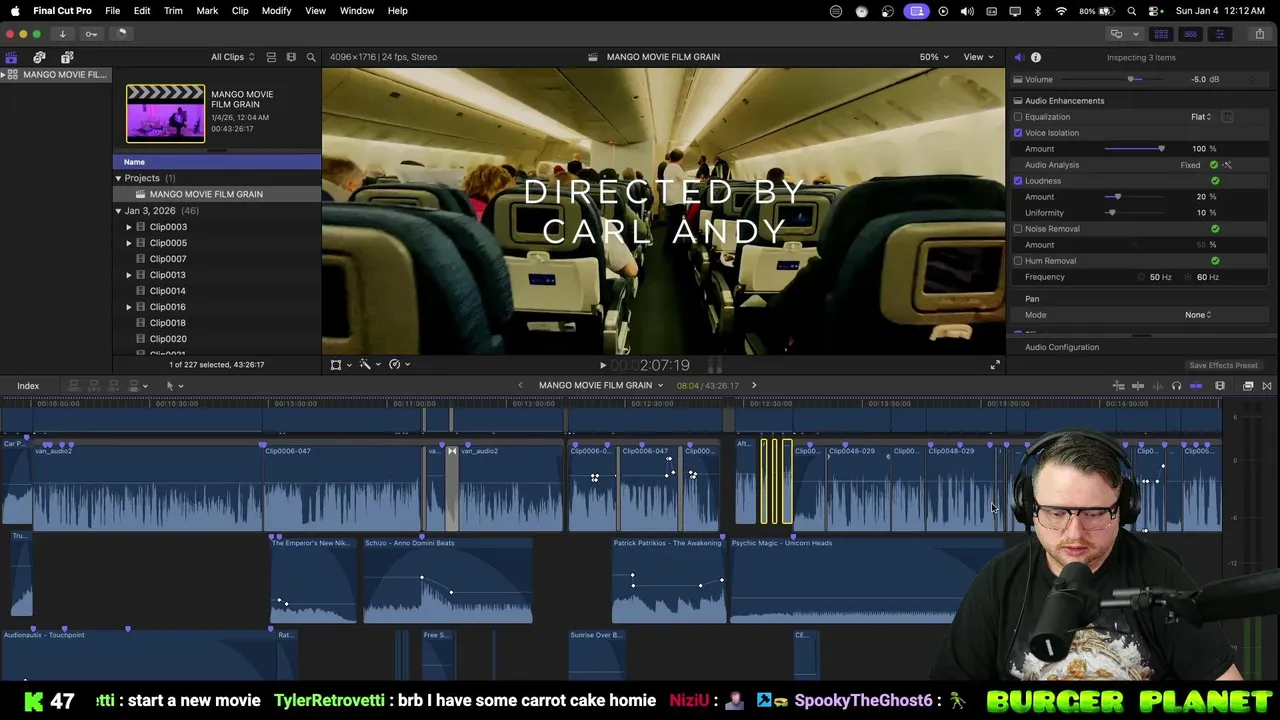
Task: Click the Share export icon
Action: pyautogui.click(x=1260, y=33)
